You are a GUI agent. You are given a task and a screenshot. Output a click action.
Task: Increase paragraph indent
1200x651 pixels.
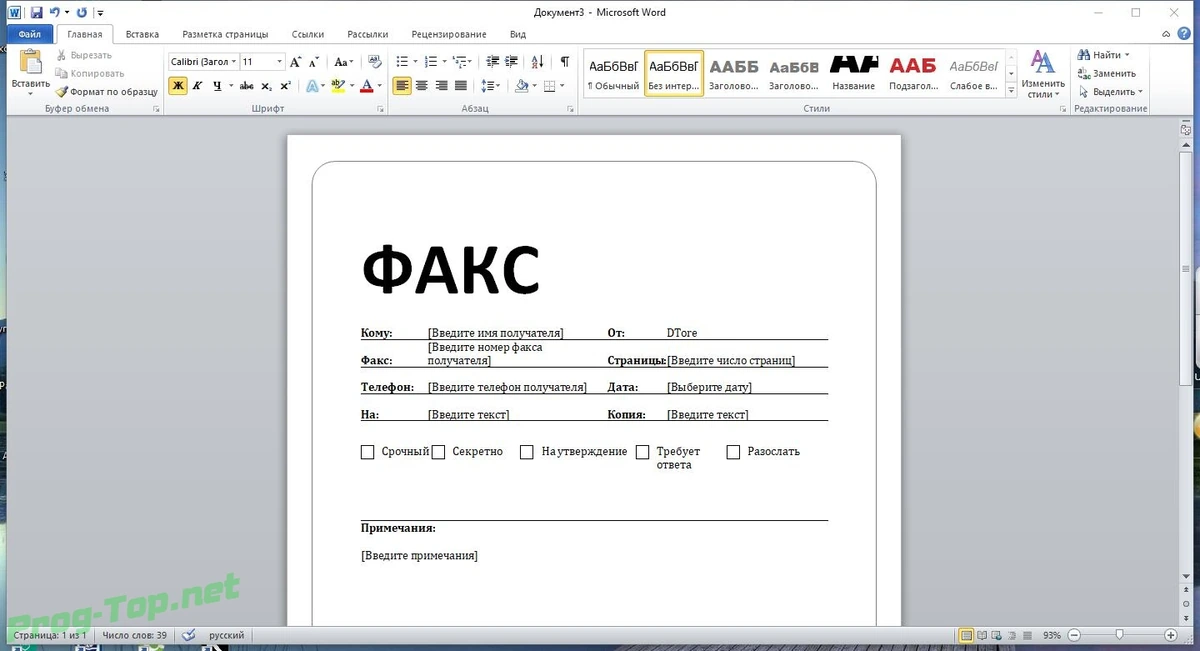point(512,62)
